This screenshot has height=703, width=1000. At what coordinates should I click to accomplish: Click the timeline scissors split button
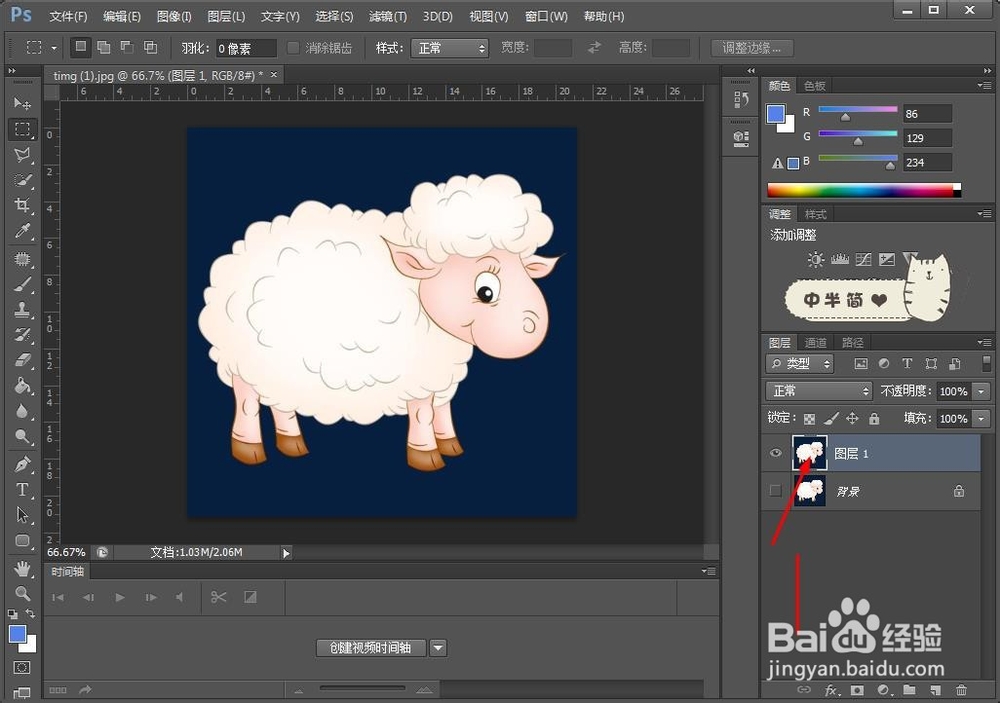click(x=219, y=597)
